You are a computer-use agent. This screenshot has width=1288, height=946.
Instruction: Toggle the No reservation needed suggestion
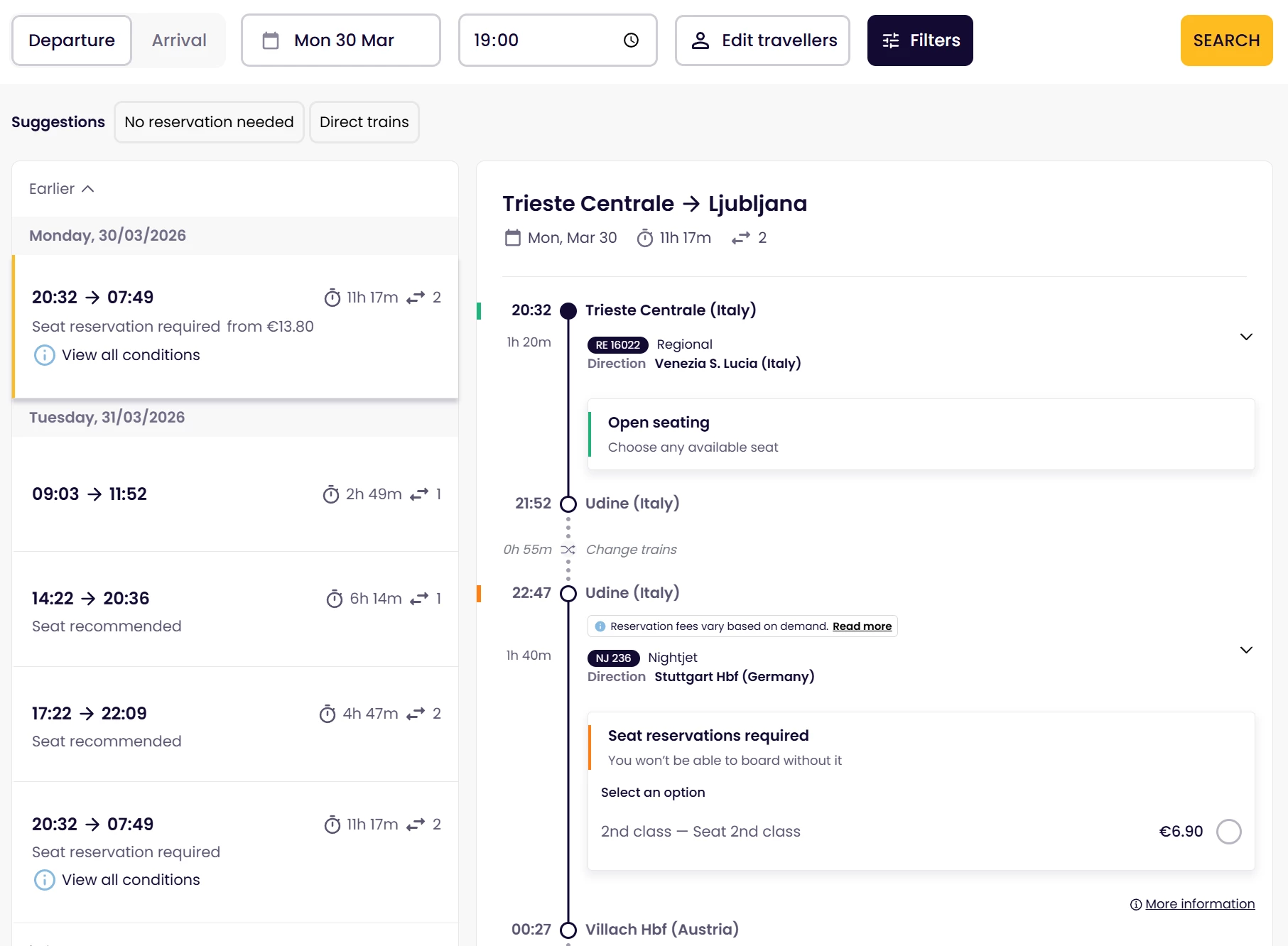209,122
